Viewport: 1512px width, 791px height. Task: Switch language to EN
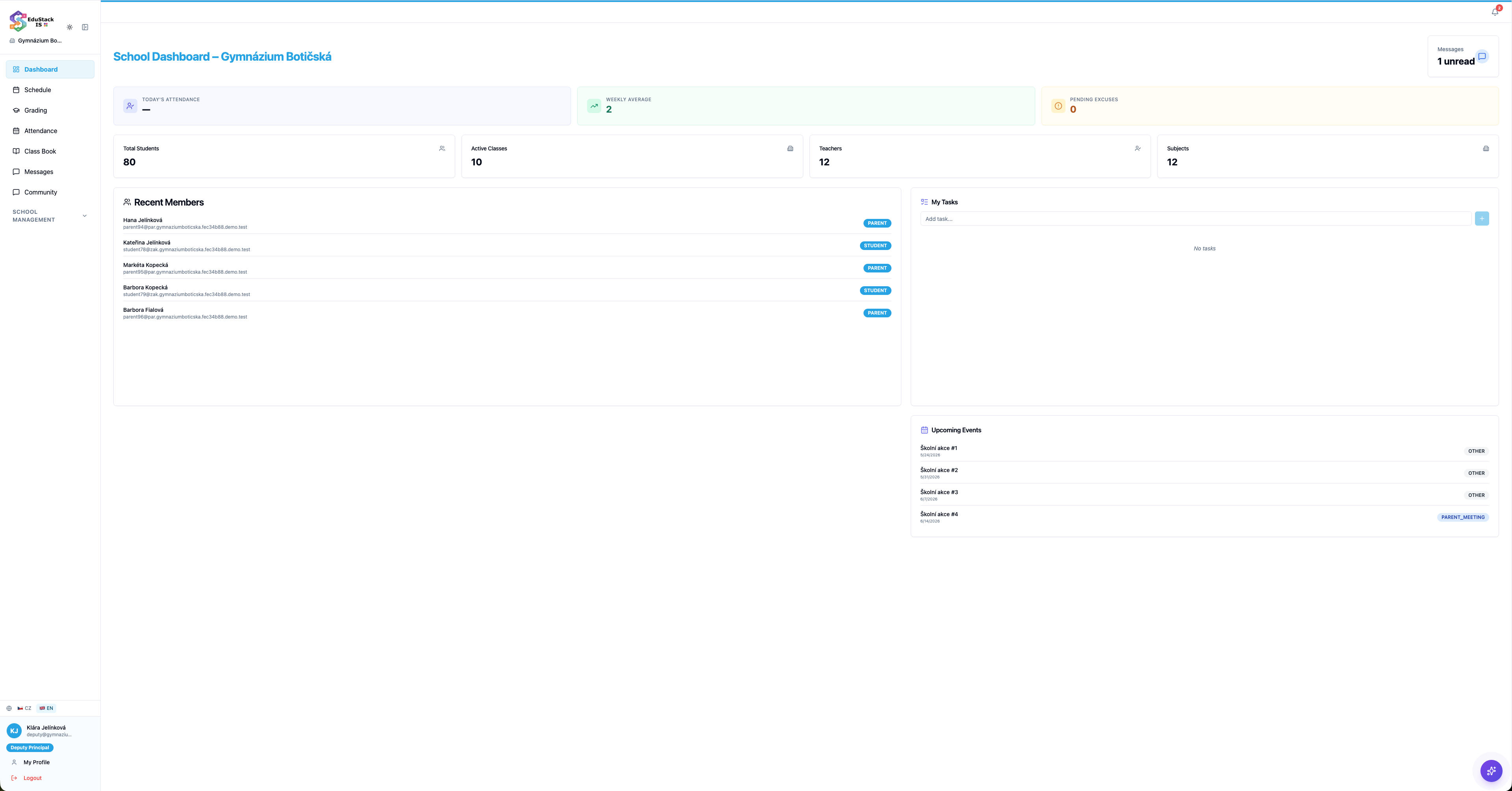click(46, 708)
